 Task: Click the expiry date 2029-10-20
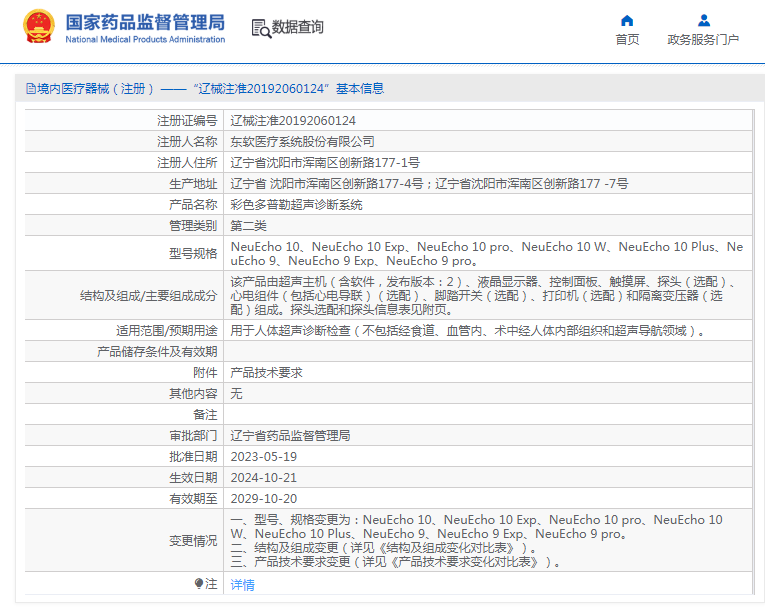point(264,498)
